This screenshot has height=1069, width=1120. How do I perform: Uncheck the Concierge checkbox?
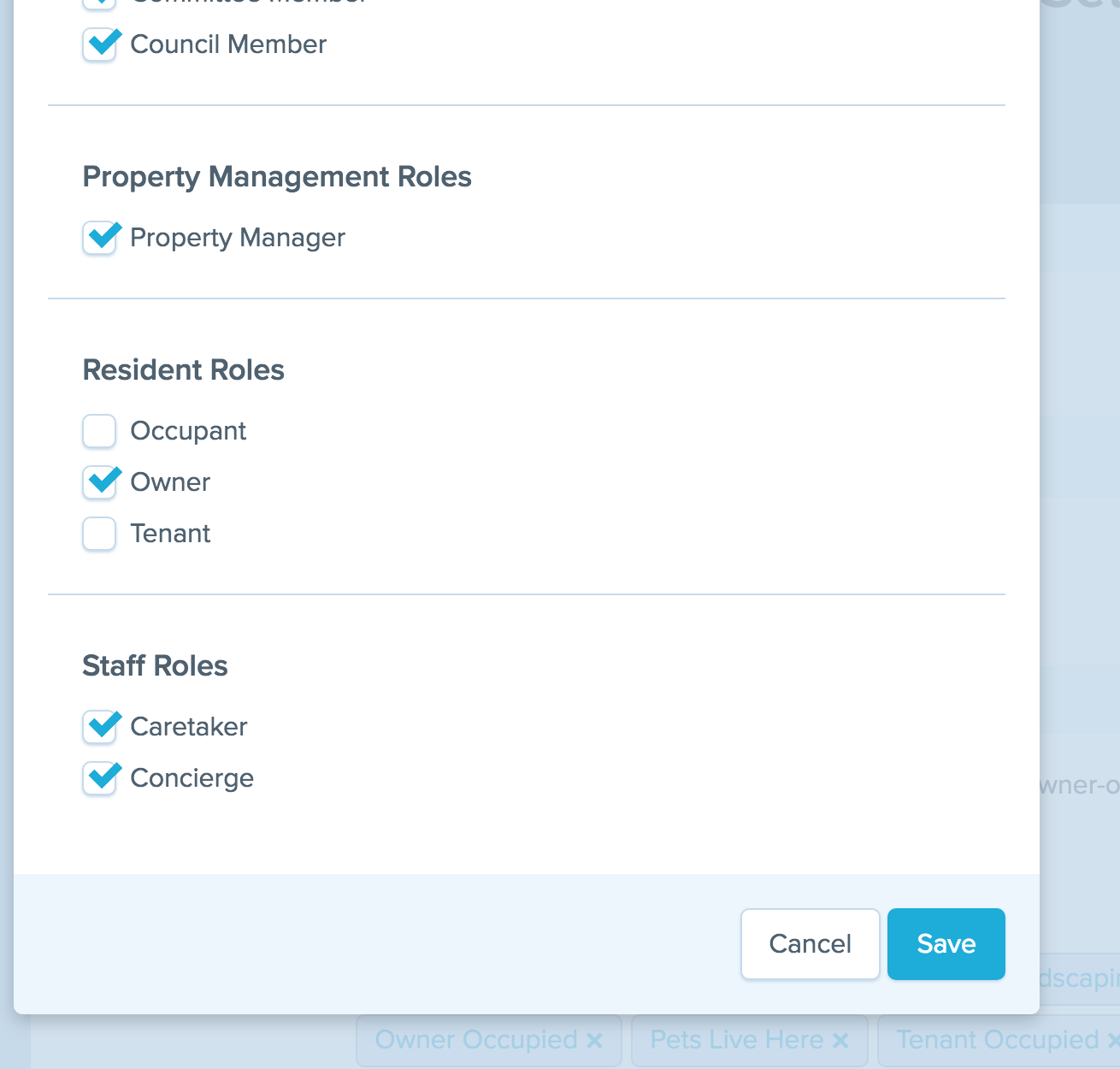tap(99, 778)
